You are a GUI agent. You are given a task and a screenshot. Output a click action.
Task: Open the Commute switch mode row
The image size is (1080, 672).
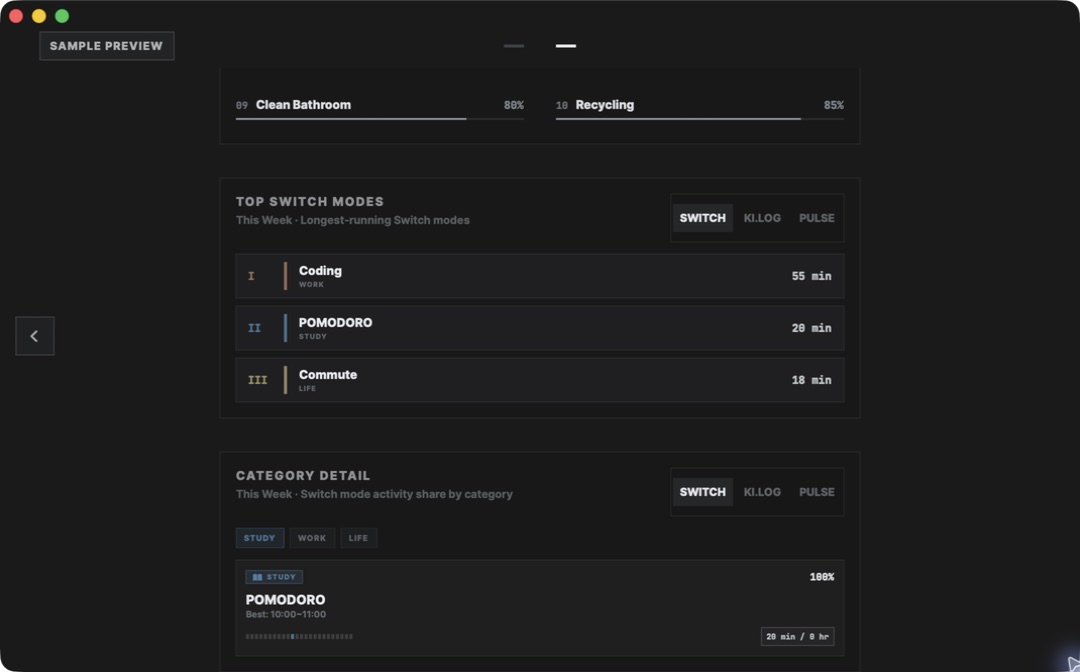(x=540, y=380)
